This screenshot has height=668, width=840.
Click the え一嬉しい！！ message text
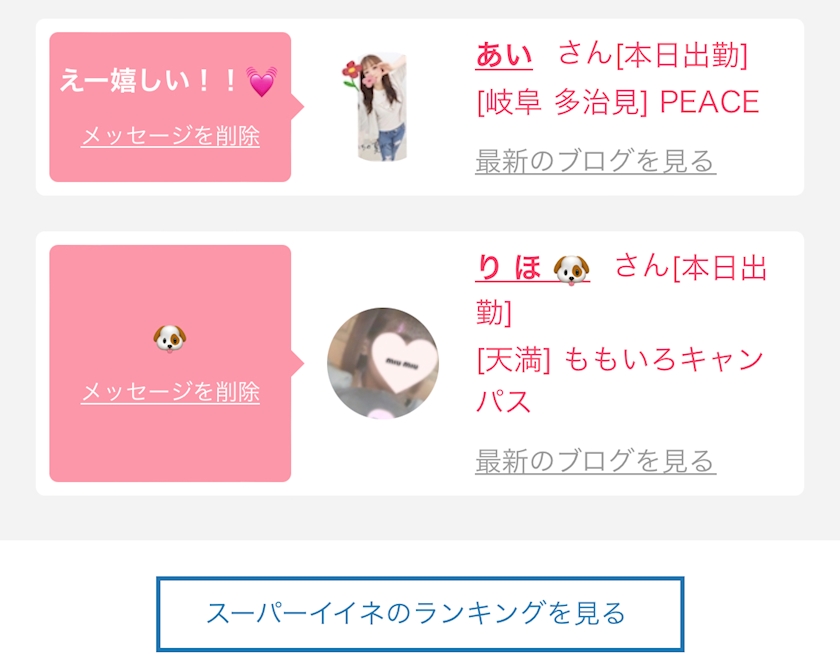pos(169,81)
